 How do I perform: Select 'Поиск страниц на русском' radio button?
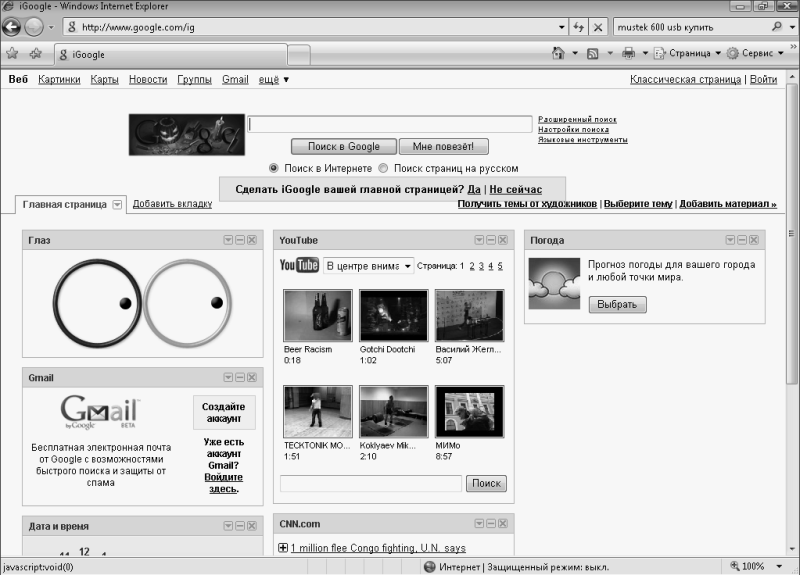[x=383, y=168]
